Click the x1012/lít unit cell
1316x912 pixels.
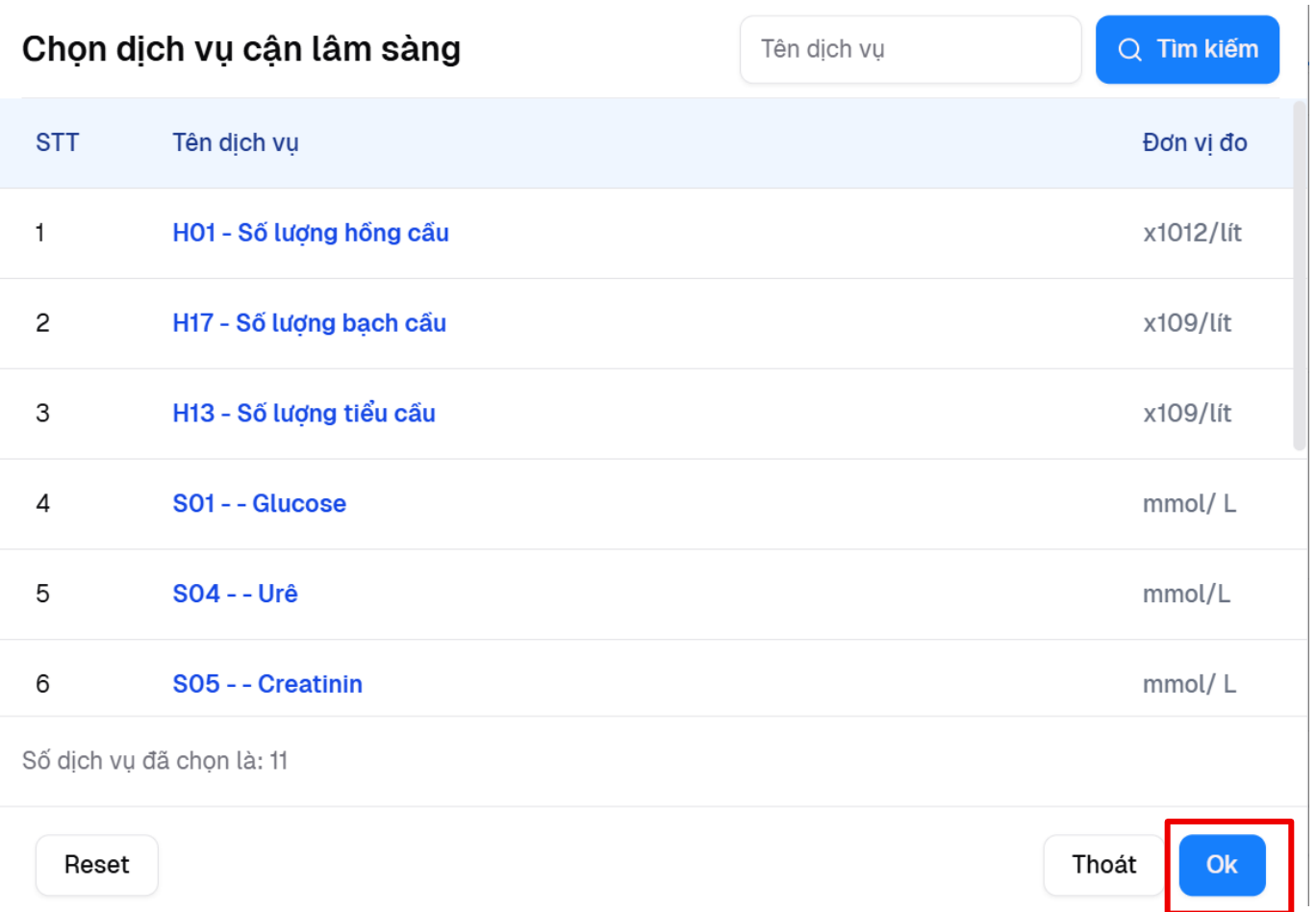(x=1192, y=233)
